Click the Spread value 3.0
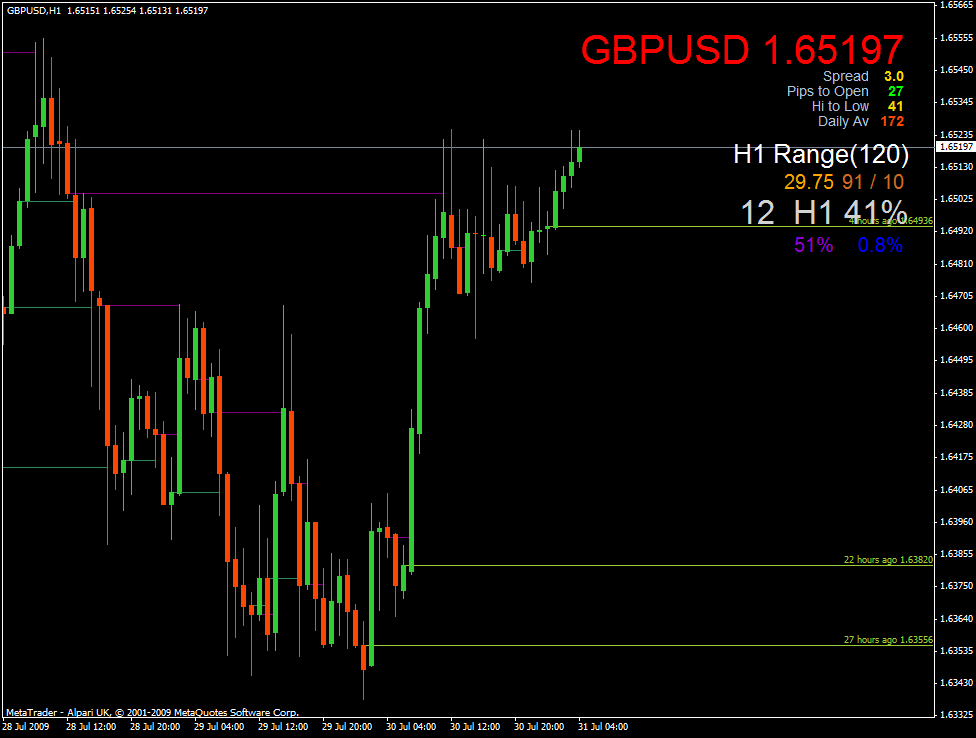Image resolution: width=976 pixels, height=738 pixels. (894, 77)
